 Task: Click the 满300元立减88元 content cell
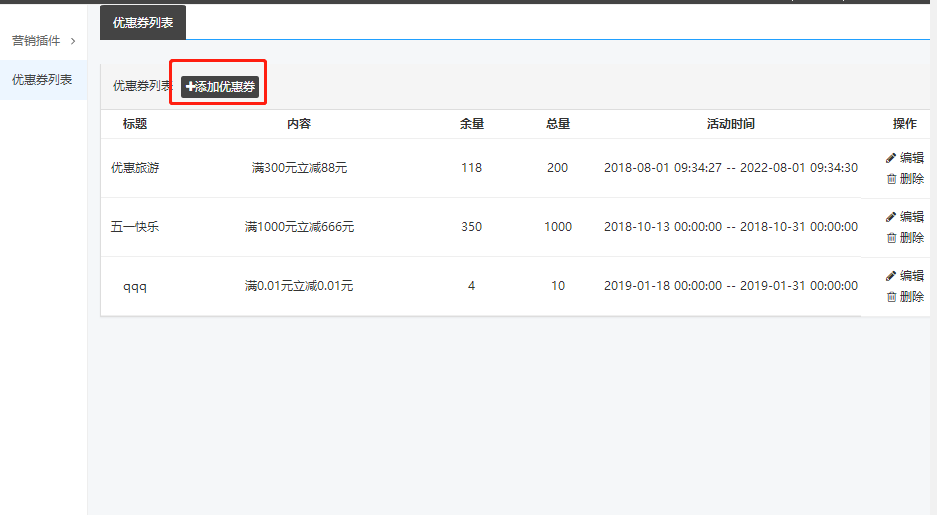click(x=299, y=168)
